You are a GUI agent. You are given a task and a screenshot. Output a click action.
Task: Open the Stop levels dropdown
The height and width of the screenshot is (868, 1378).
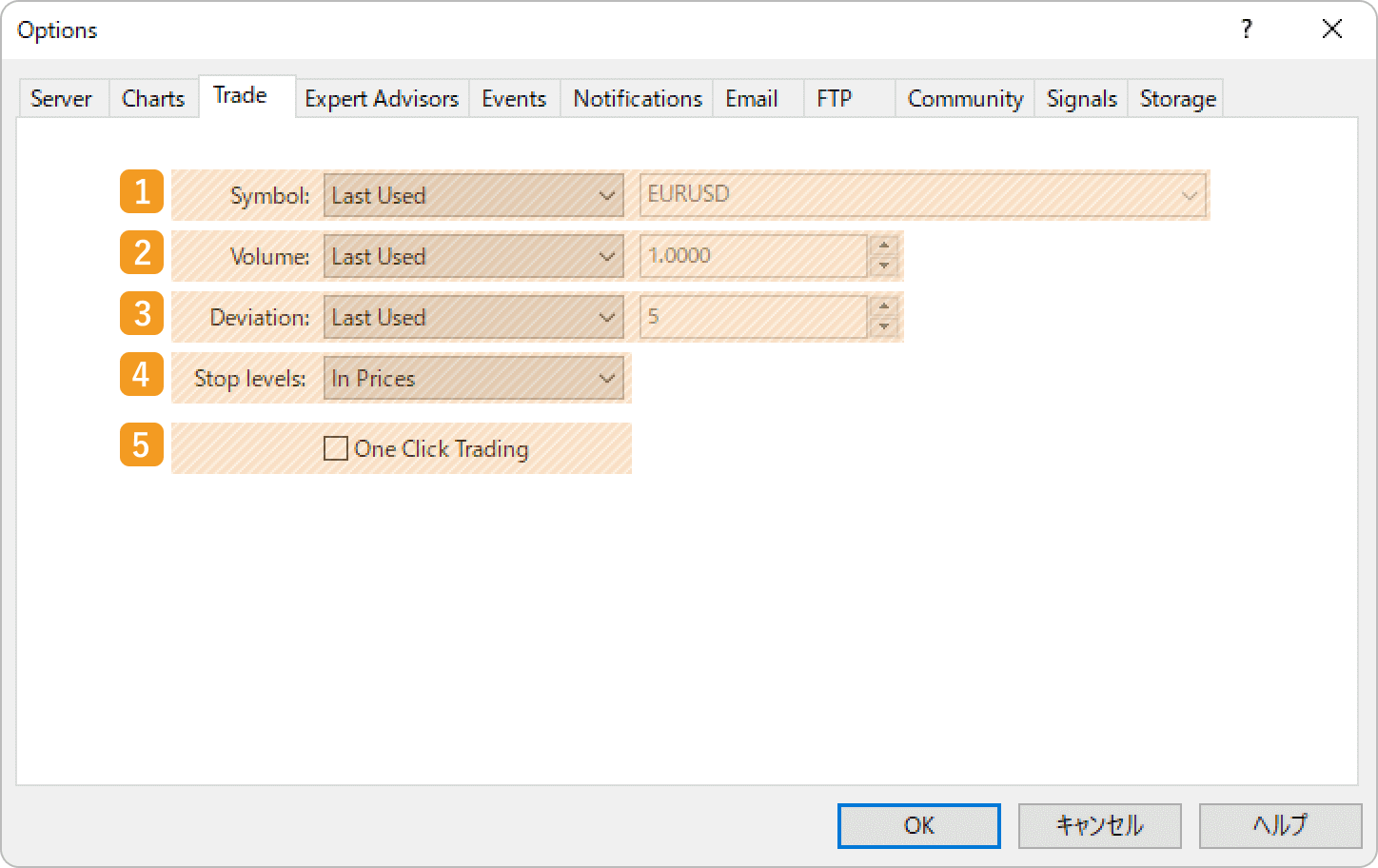pos(473,379)
